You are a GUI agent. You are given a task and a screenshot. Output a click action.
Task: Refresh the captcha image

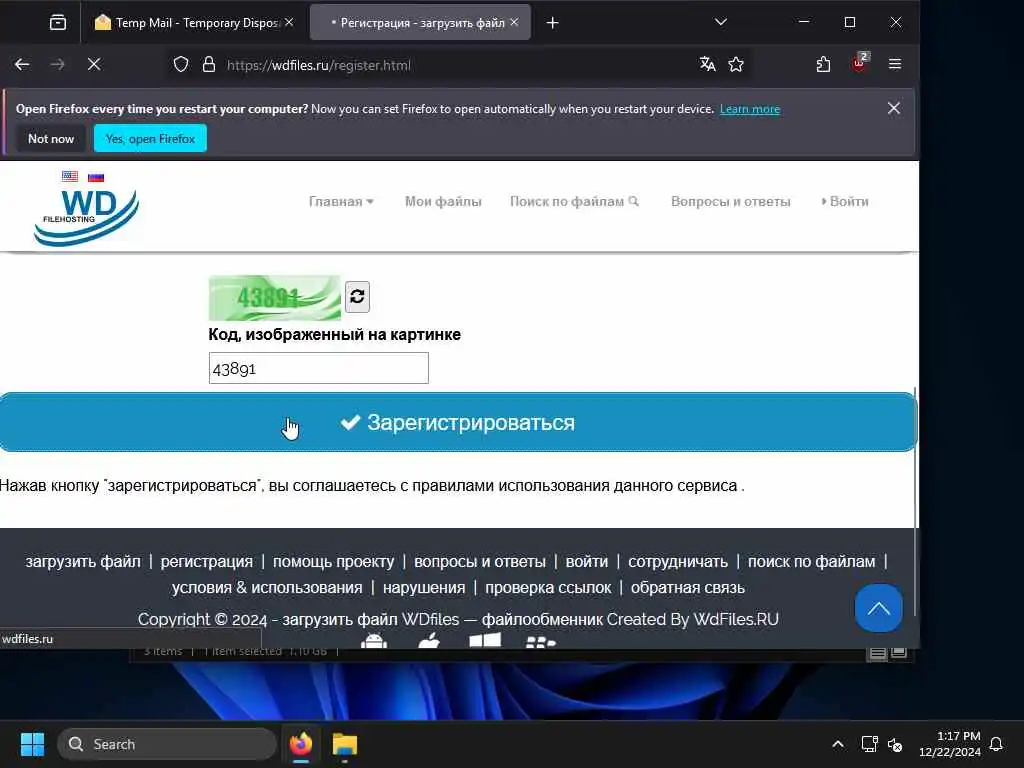(x=357, y=297)
